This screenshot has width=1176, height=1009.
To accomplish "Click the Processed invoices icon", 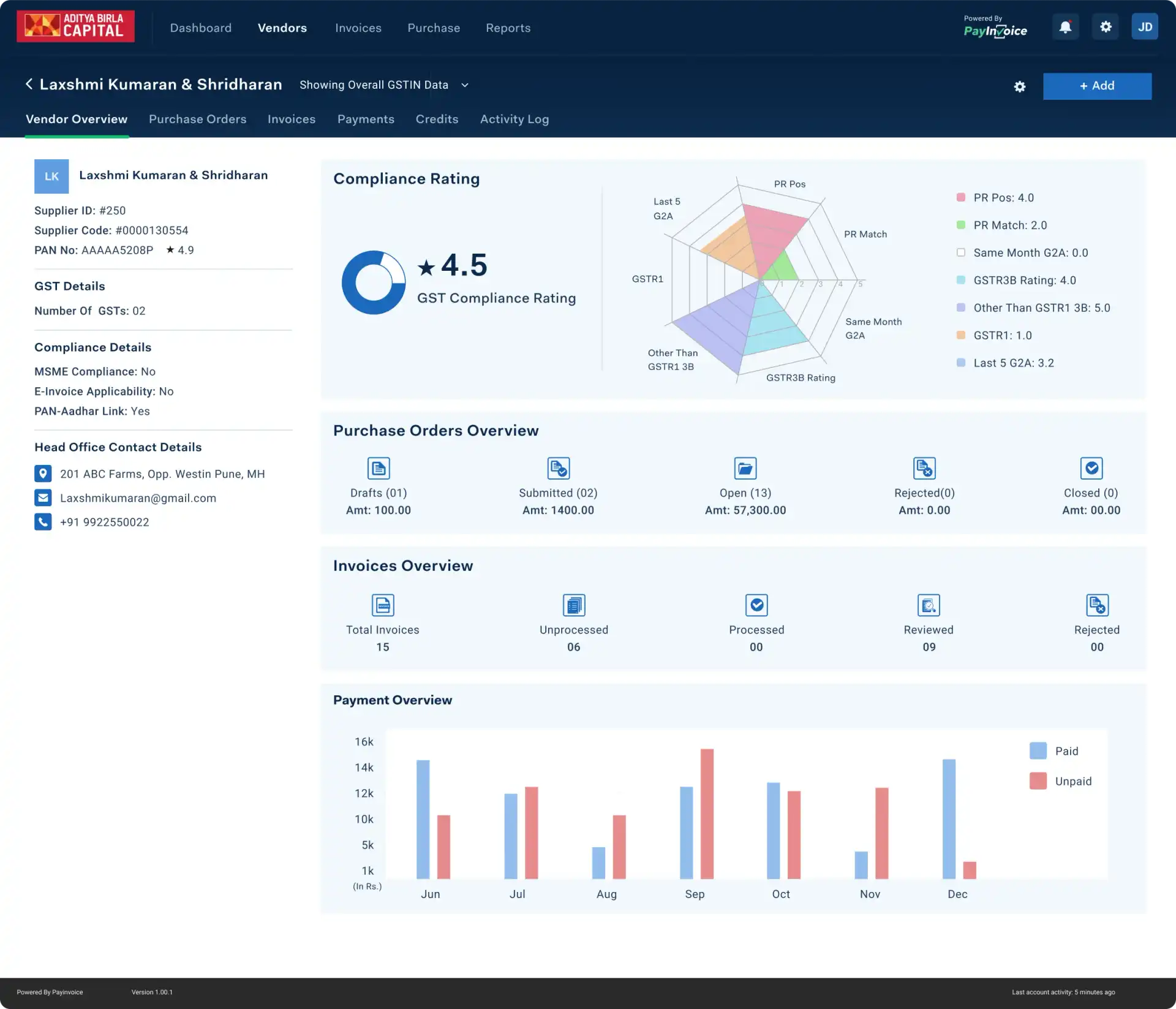I will [x=756, y=605].
